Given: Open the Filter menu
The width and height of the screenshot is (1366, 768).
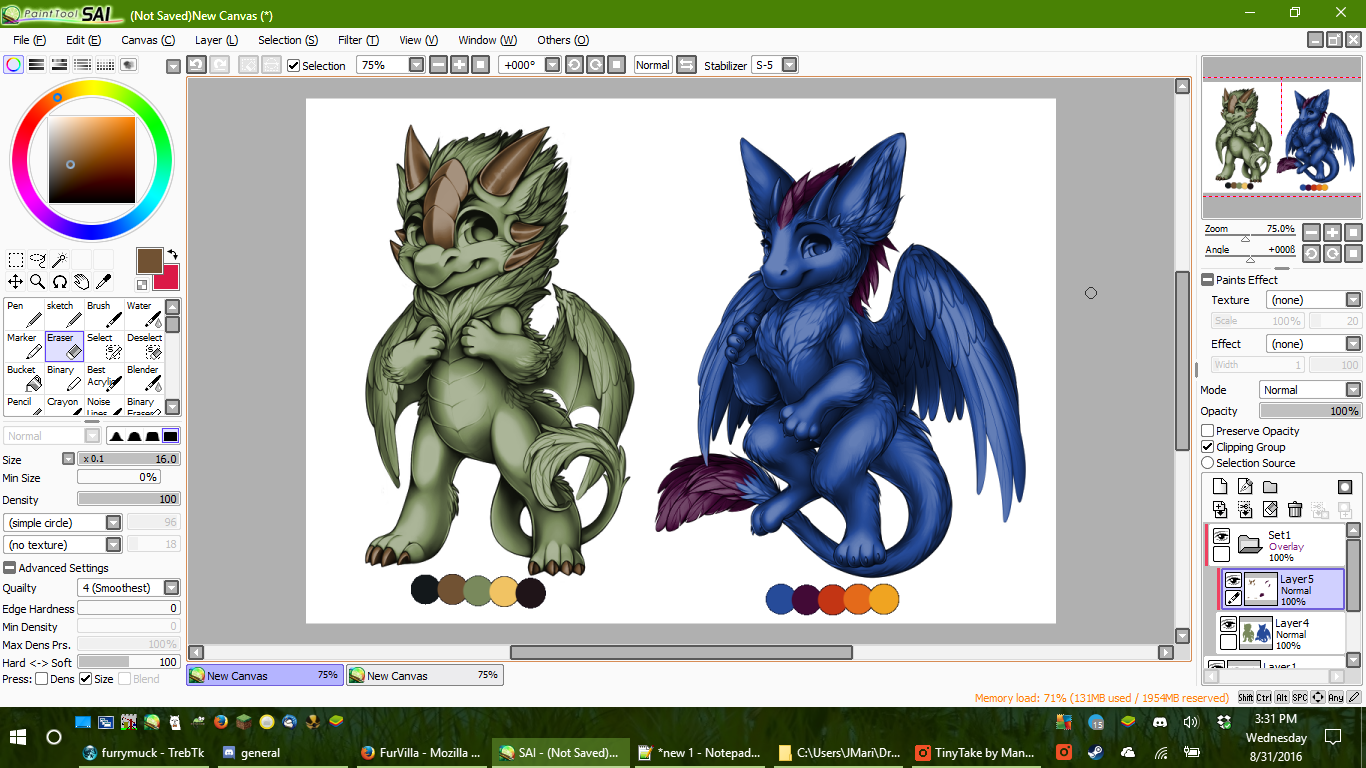Looking at the screenshot, I should (358, 40).
